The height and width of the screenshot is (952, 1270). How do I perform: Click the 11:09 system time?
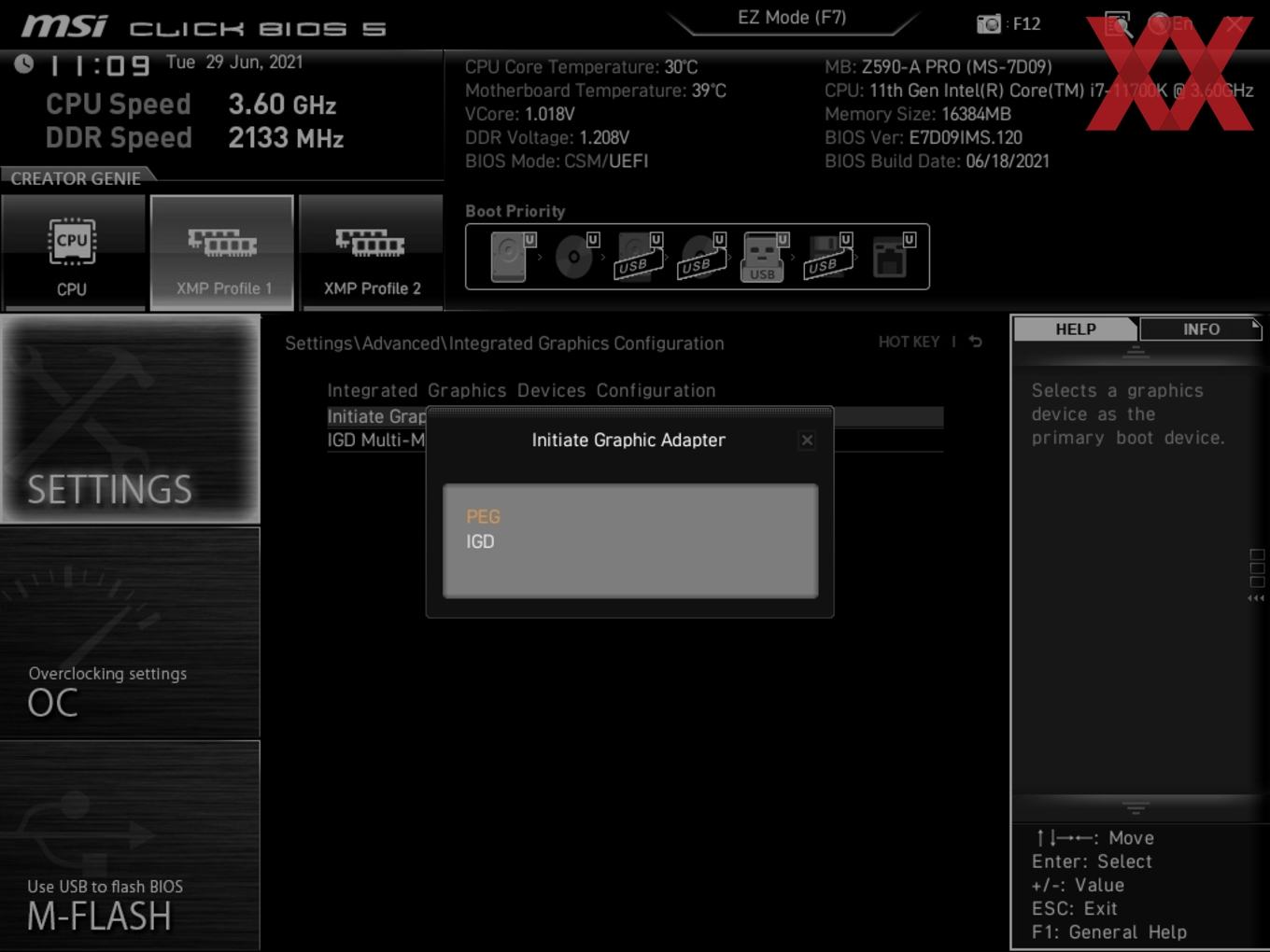(99, 65)
